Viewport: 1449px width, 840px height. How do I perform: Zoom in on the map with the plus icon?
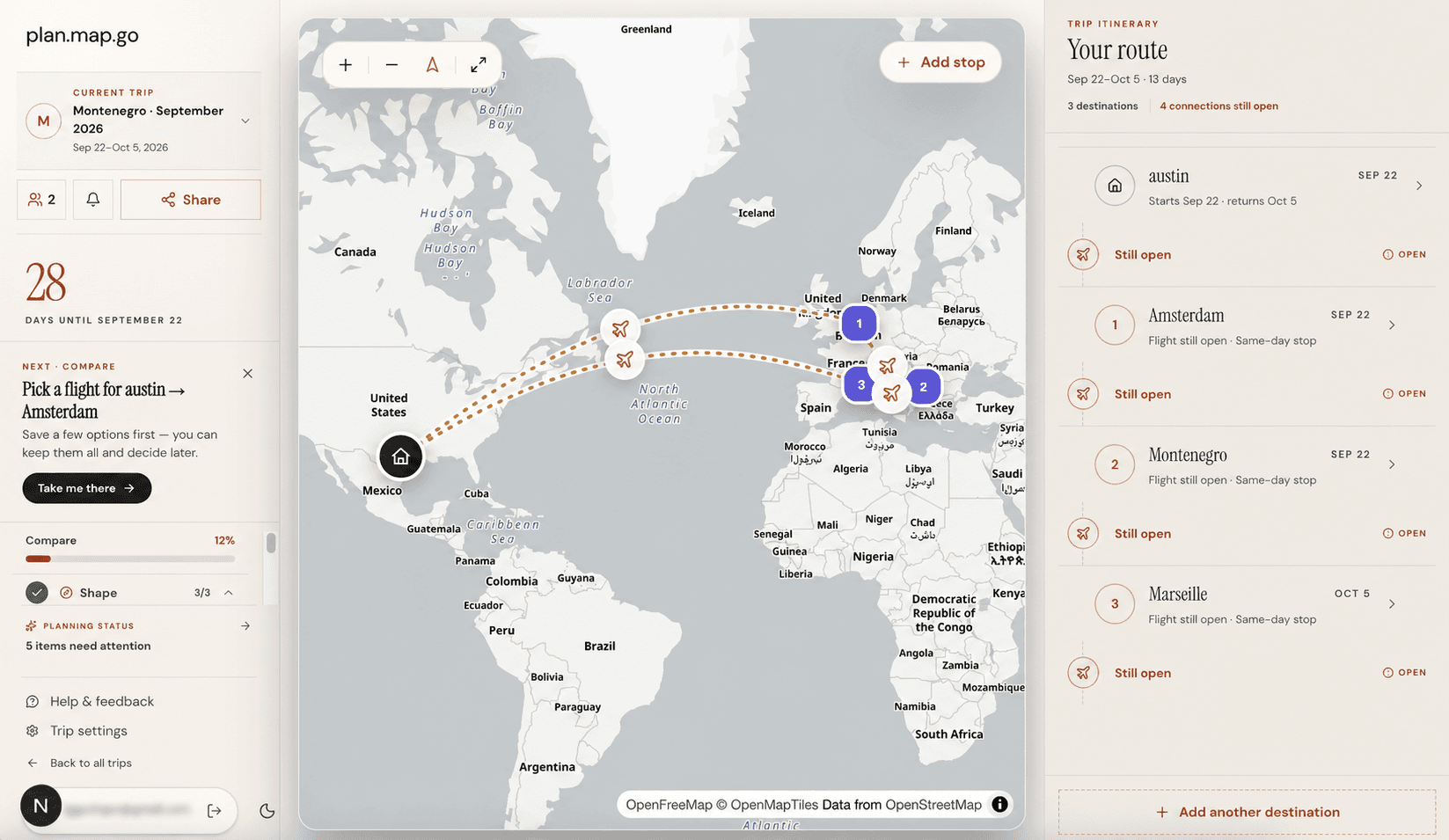pos(346,65)
